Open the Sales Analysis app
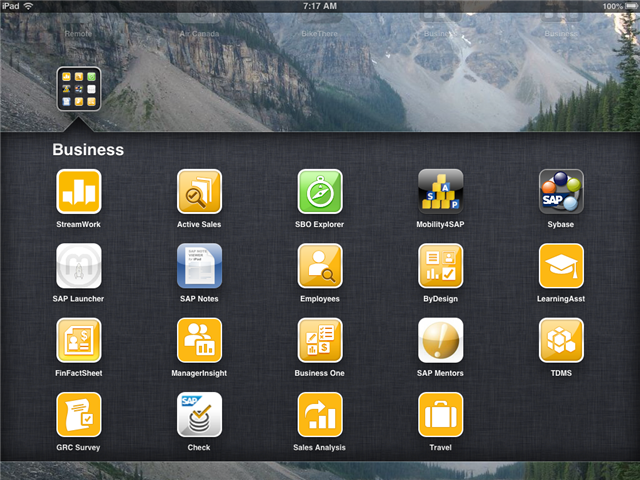The image size is (640, 480). (x=320, y=414)
